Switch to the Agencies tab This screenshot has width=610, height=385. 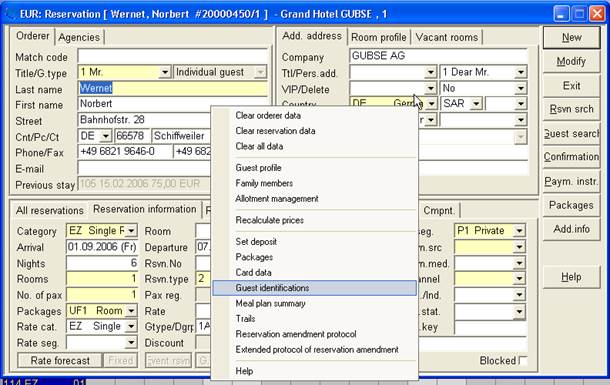click(x=79, y=37)
